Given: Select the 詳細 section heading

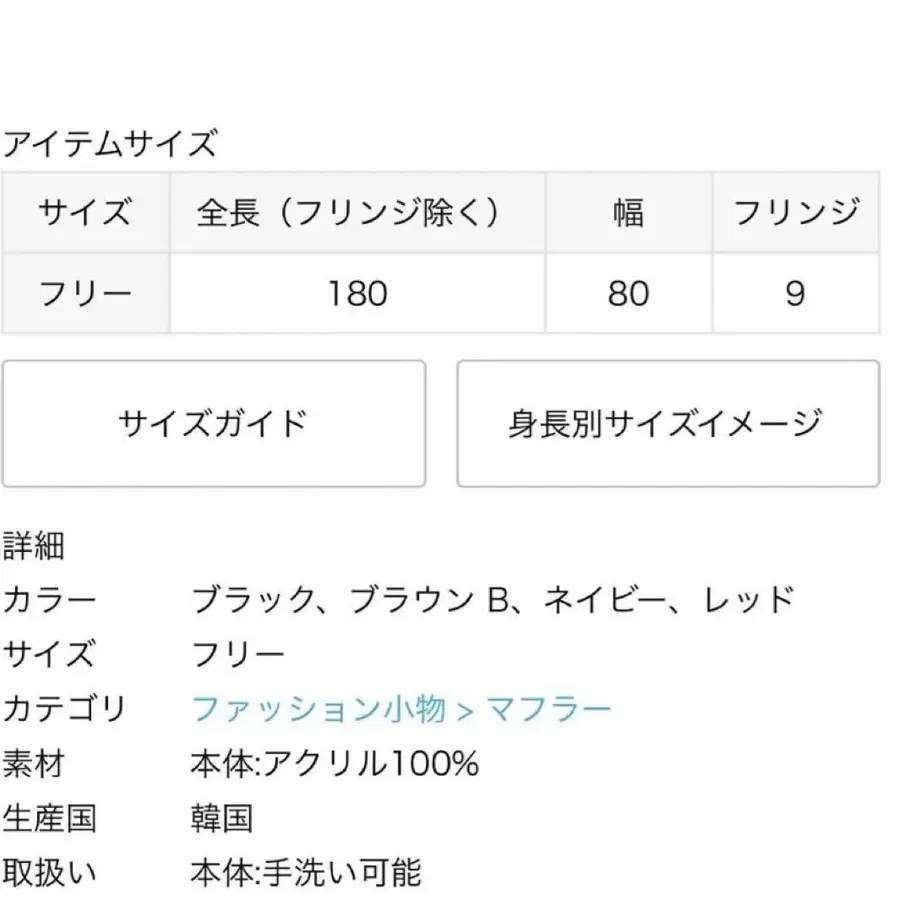Looking at the screenshot, I should coord(34,546).
